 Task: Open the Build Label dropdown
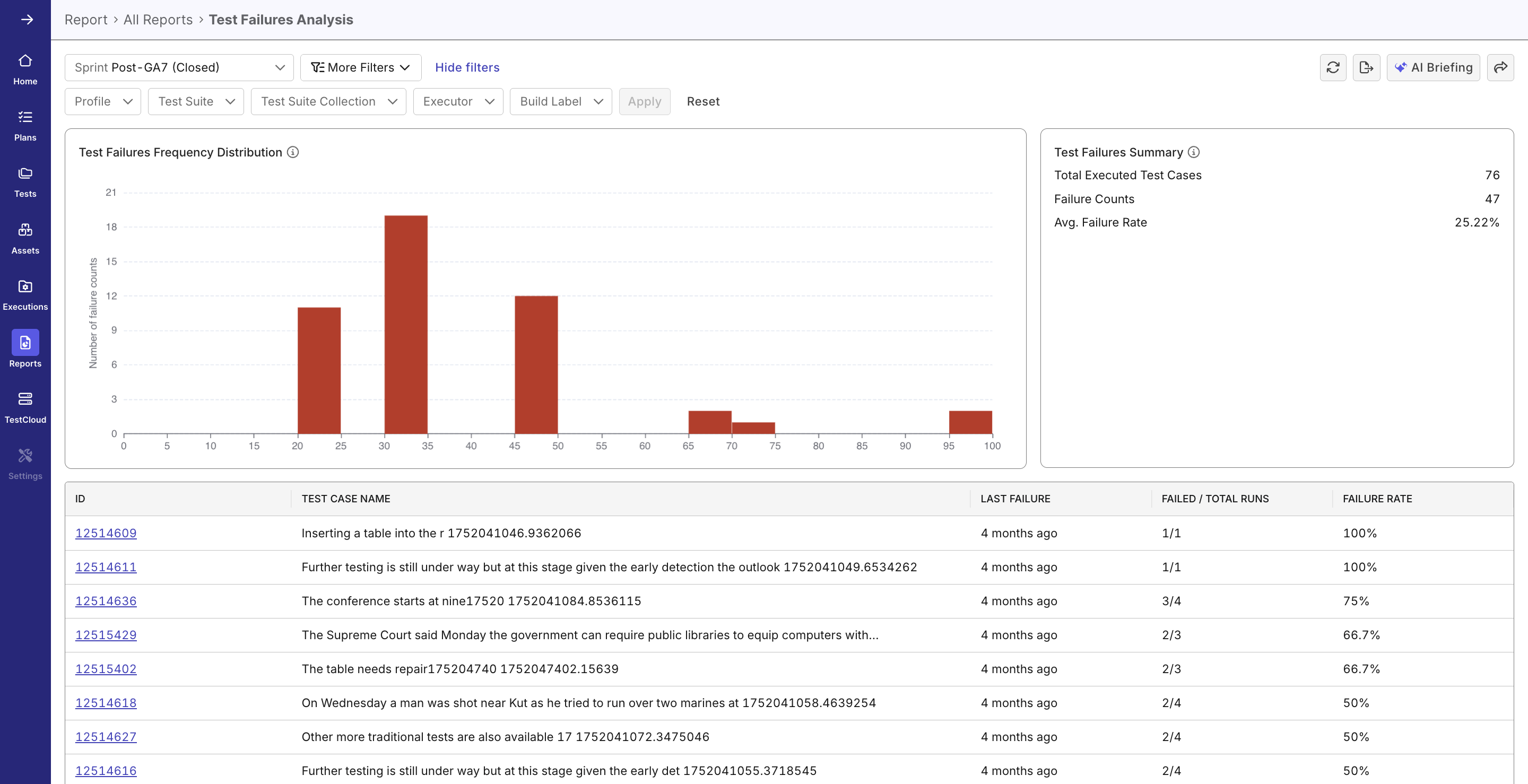(x=560, y=101)
